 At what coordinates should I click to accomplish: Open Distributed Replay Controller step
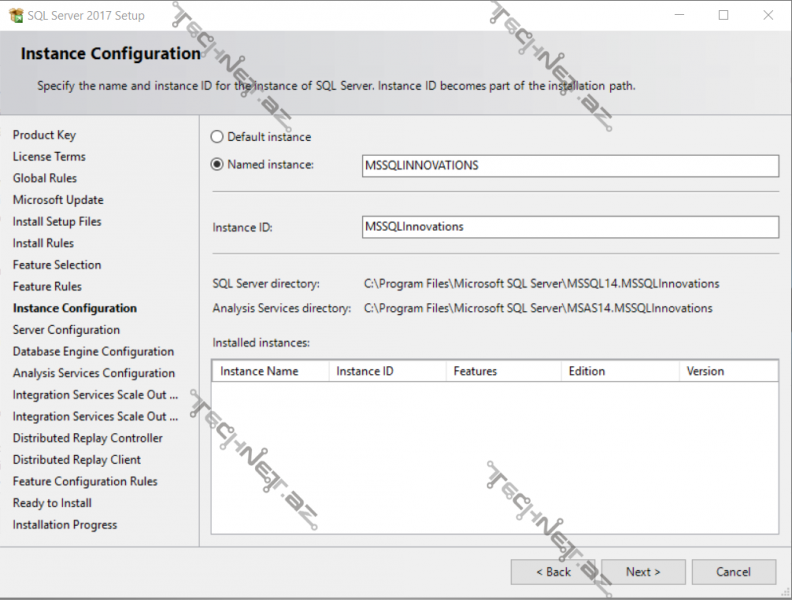click(87, 438)
